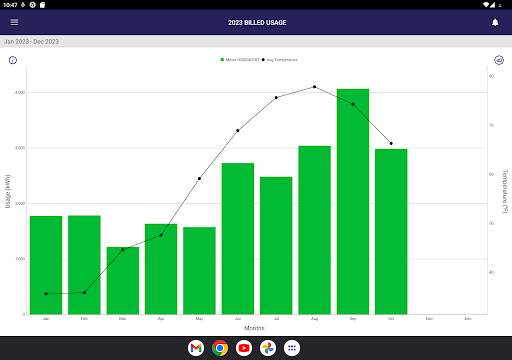Toggle the Avg Temperature legend entry

tap(280, 60)
